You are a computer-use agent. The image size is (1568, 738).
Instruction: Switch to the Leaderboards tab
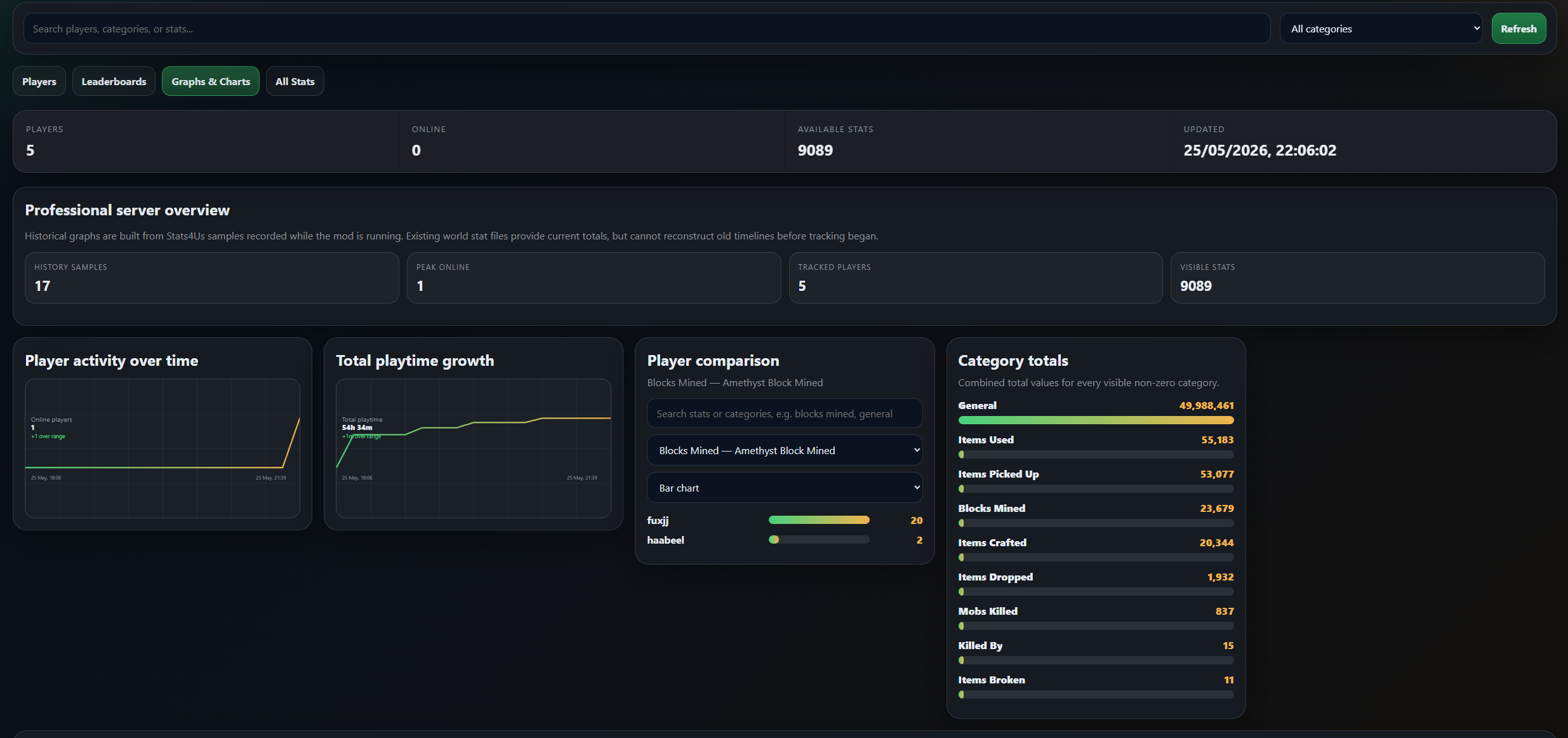(x=114, y=81)
